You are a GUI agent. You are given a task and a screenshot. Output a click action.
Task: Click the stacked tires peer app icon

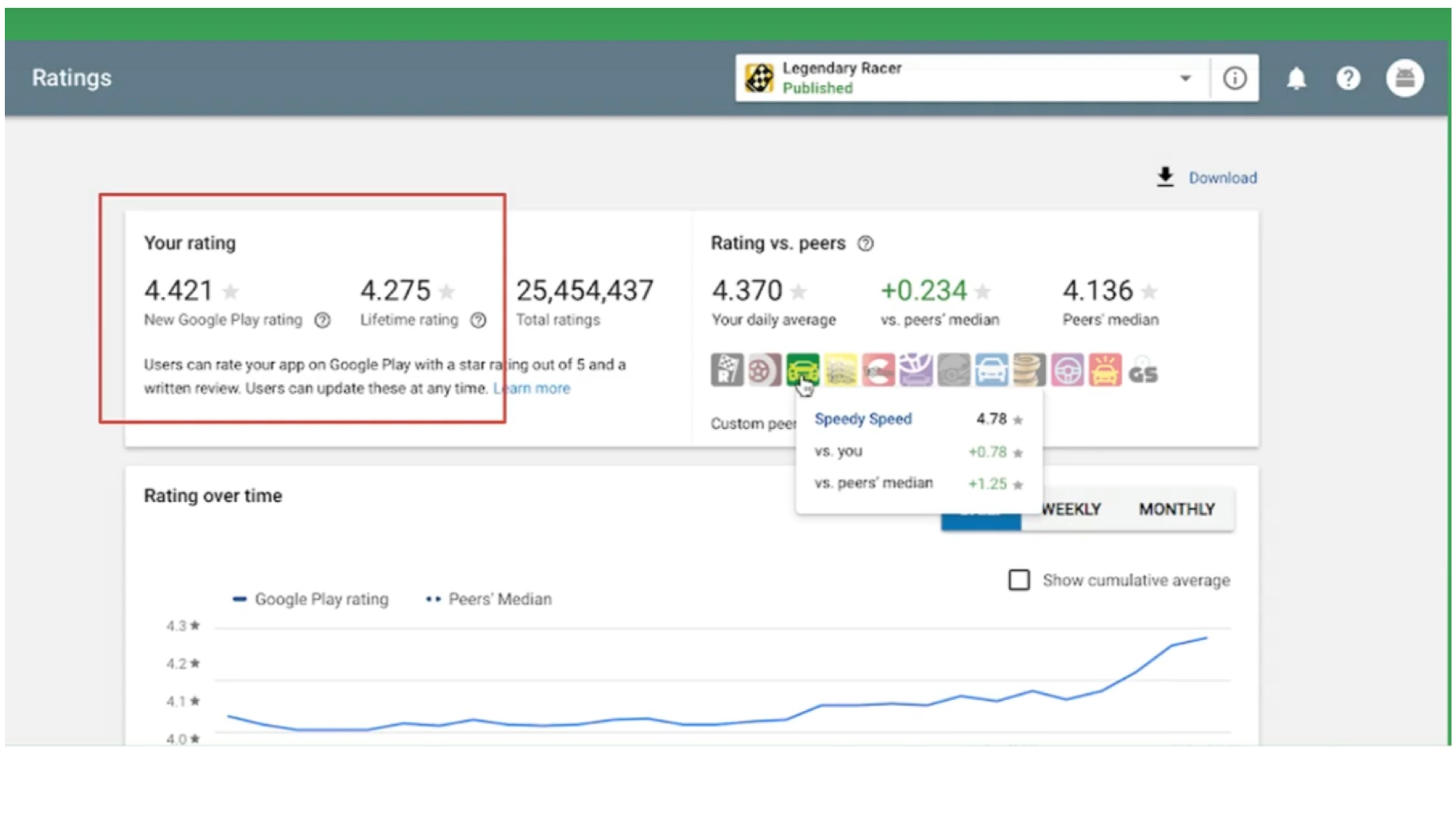click(x=1029, y=369)
